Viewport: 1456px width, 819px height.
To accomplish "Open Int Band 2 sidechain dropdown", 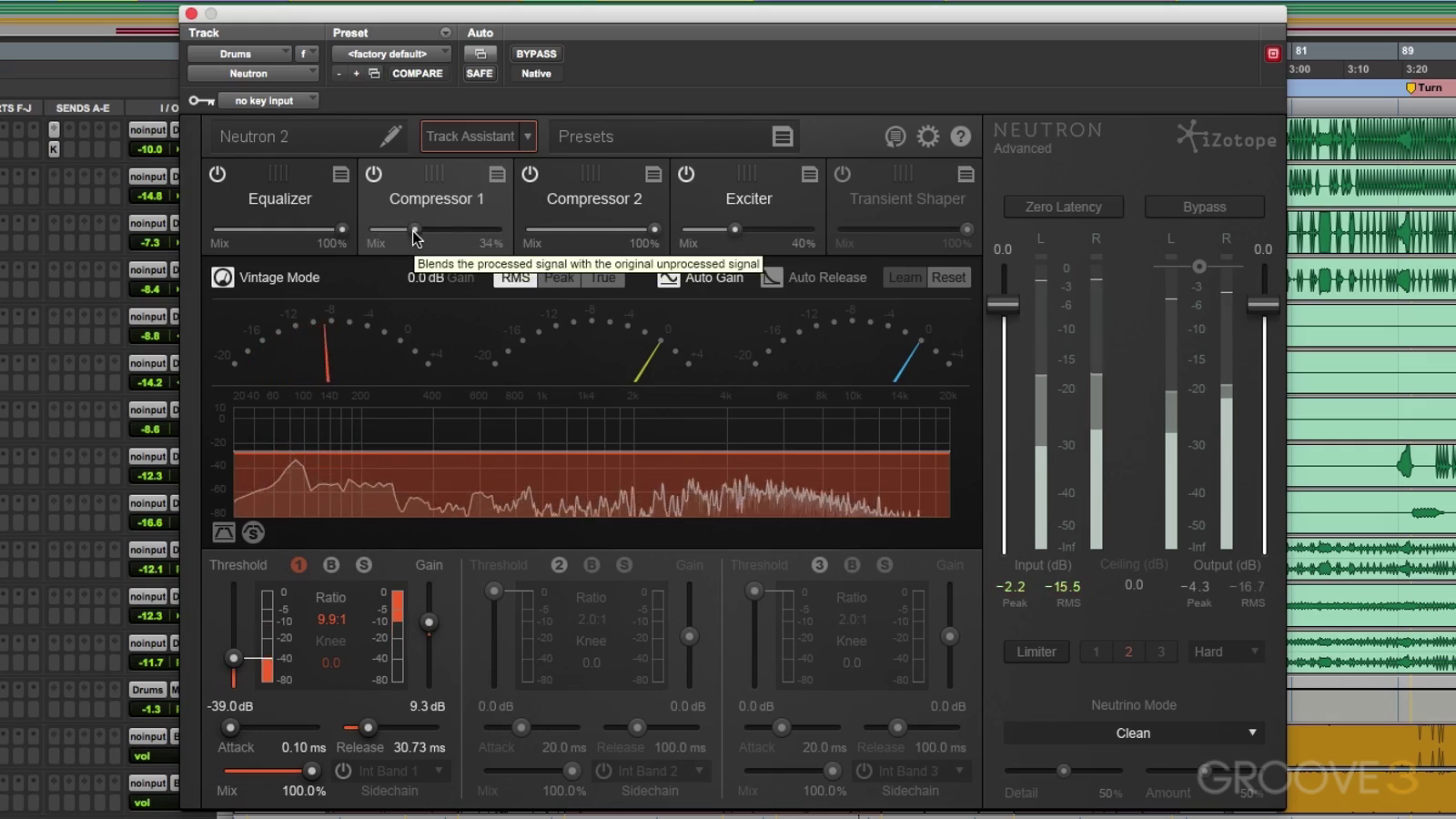I will [x=660, y=771].
